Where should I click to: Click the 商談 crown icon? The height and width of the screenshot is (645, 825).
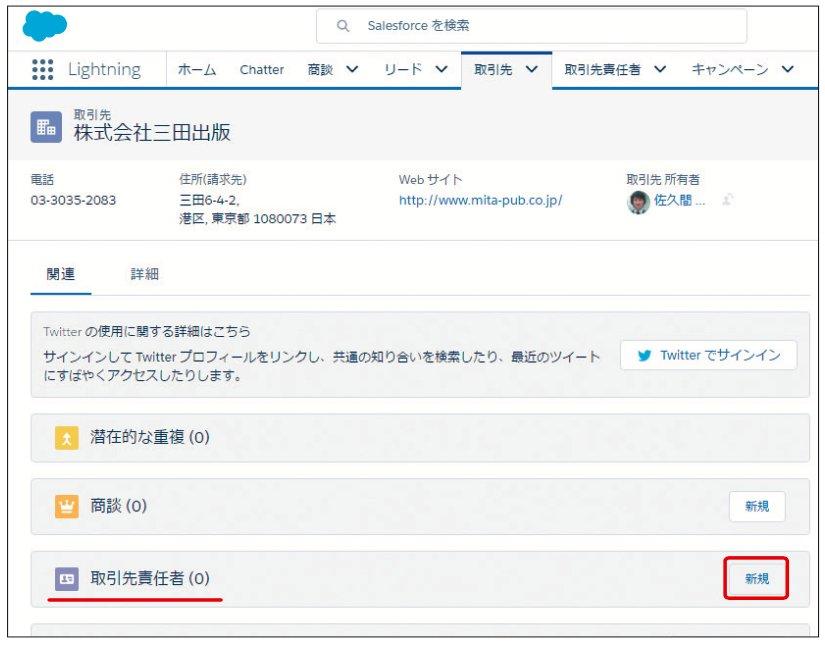[x=67, y=507]
